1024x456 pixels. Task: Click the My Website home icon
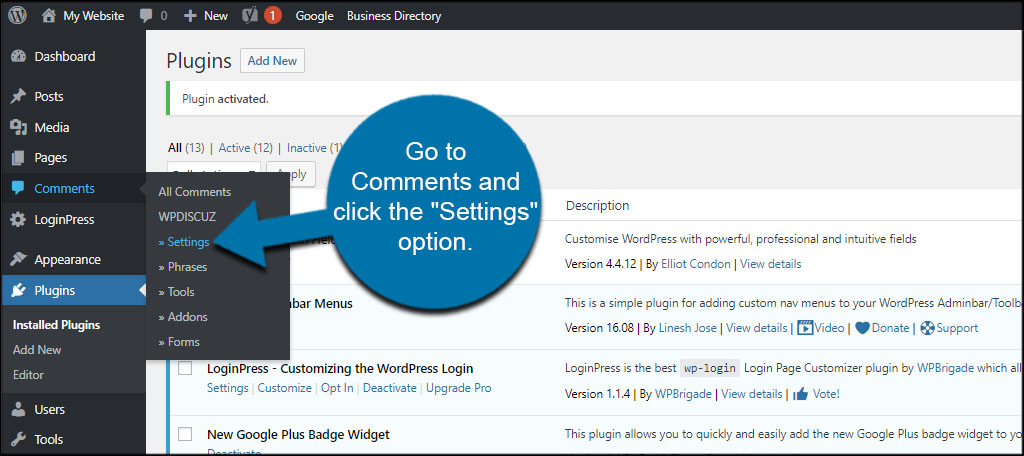coord(49,16)
